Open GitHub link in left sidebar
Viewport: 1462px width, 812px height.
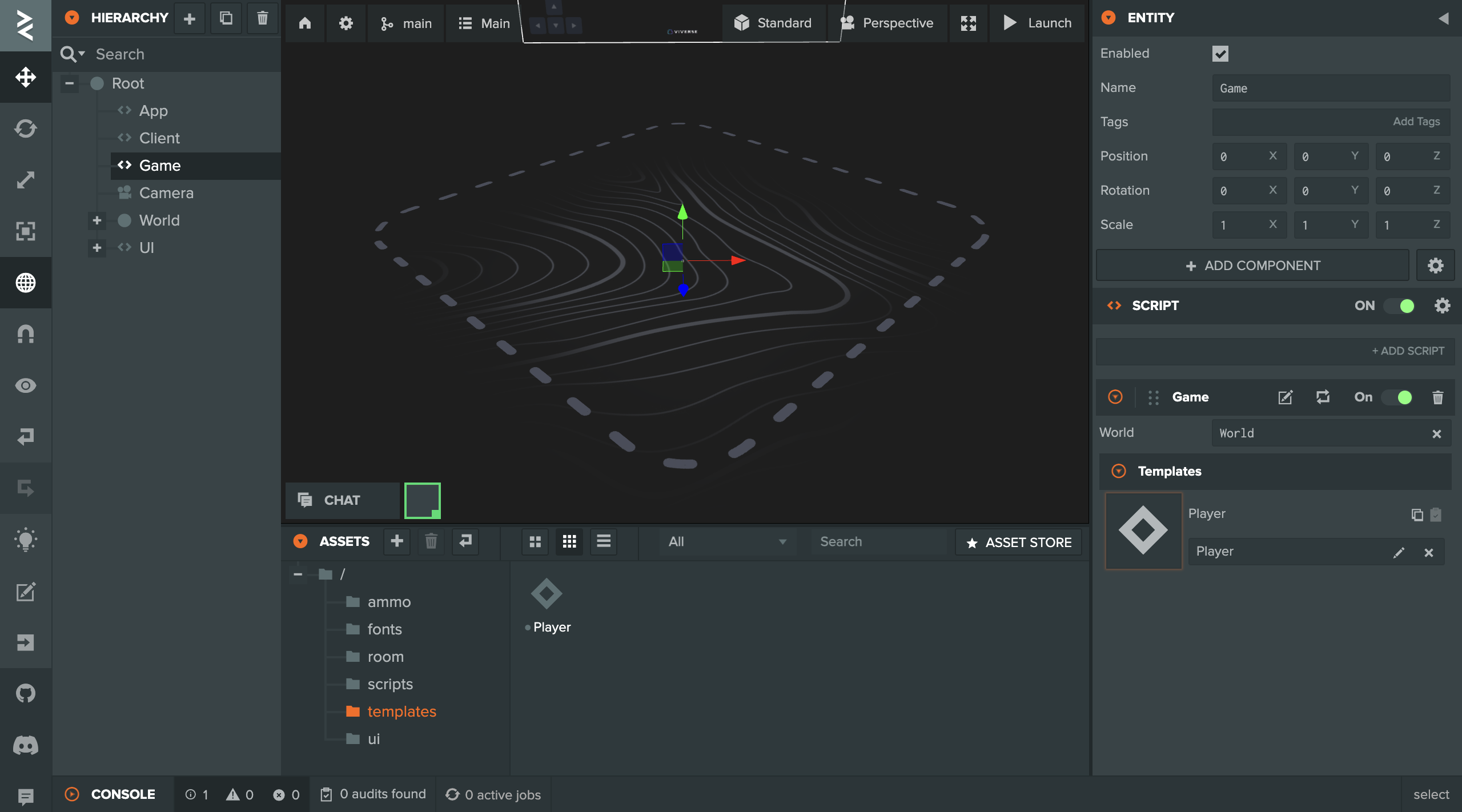tap(26, 694)
